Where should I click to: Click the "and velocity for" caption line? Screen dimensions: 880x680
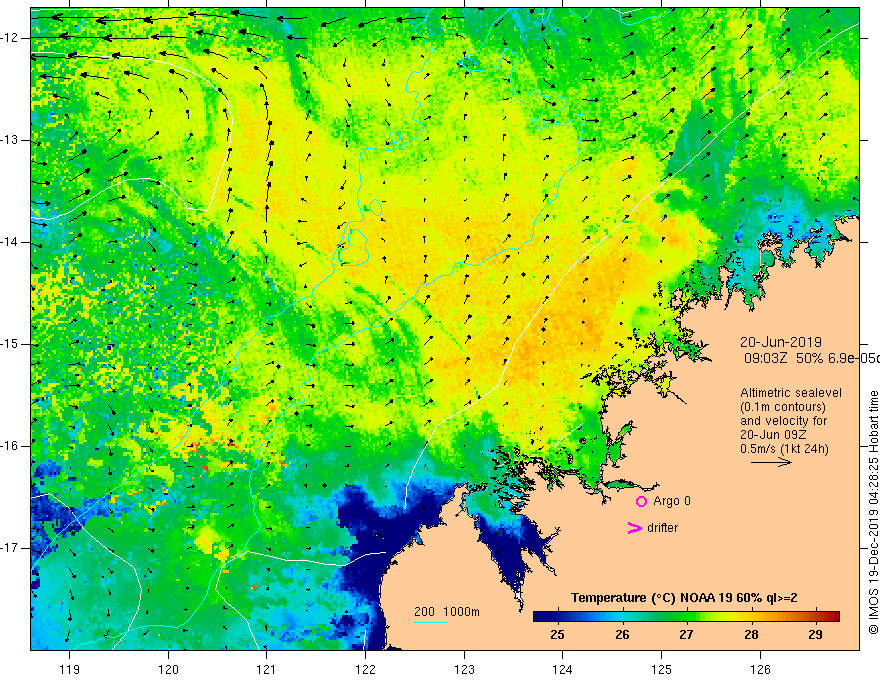point(783,421)
